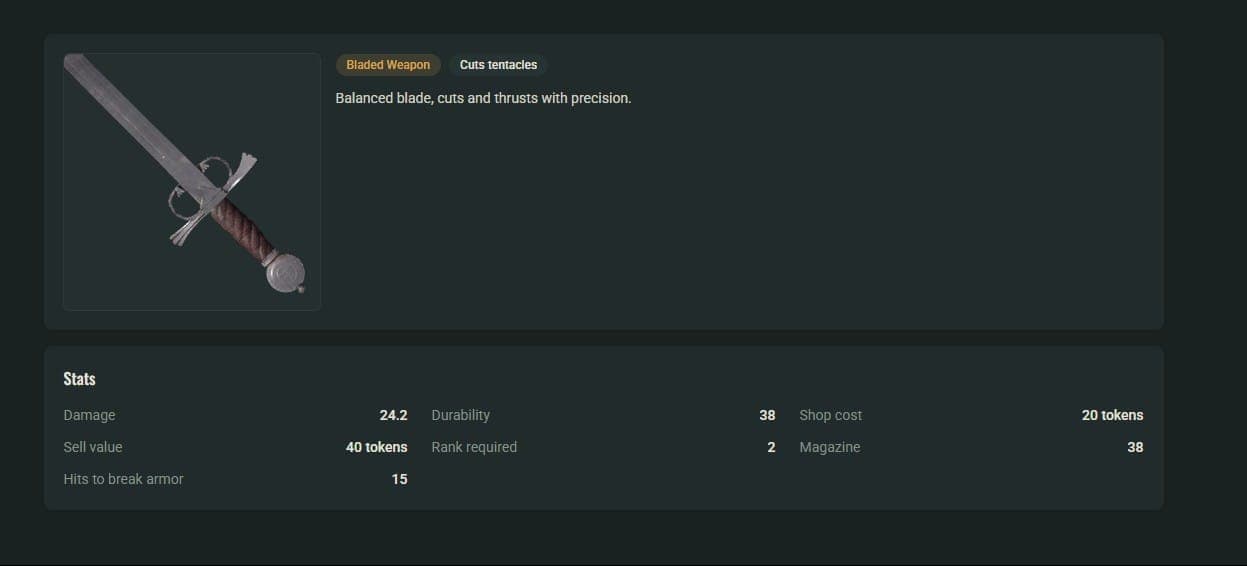This screenshot has height=566, width=1247.
Task: Click the Sell value label
Action: [92, 447]
